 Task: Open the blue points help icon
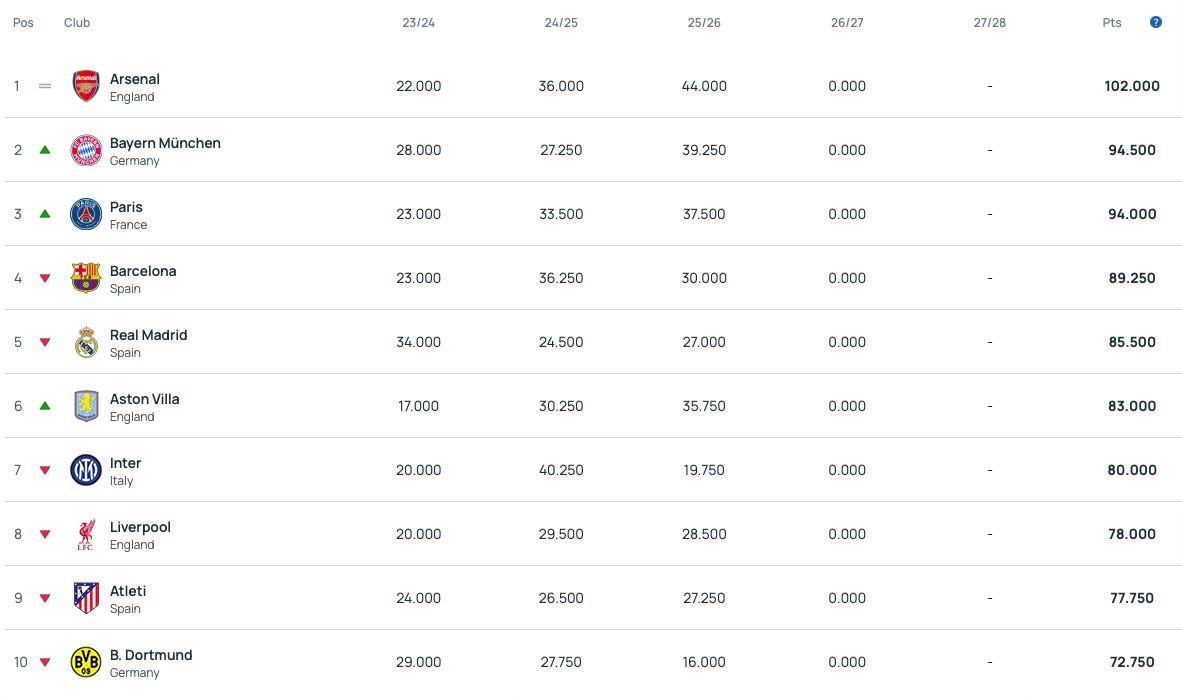1156,23
